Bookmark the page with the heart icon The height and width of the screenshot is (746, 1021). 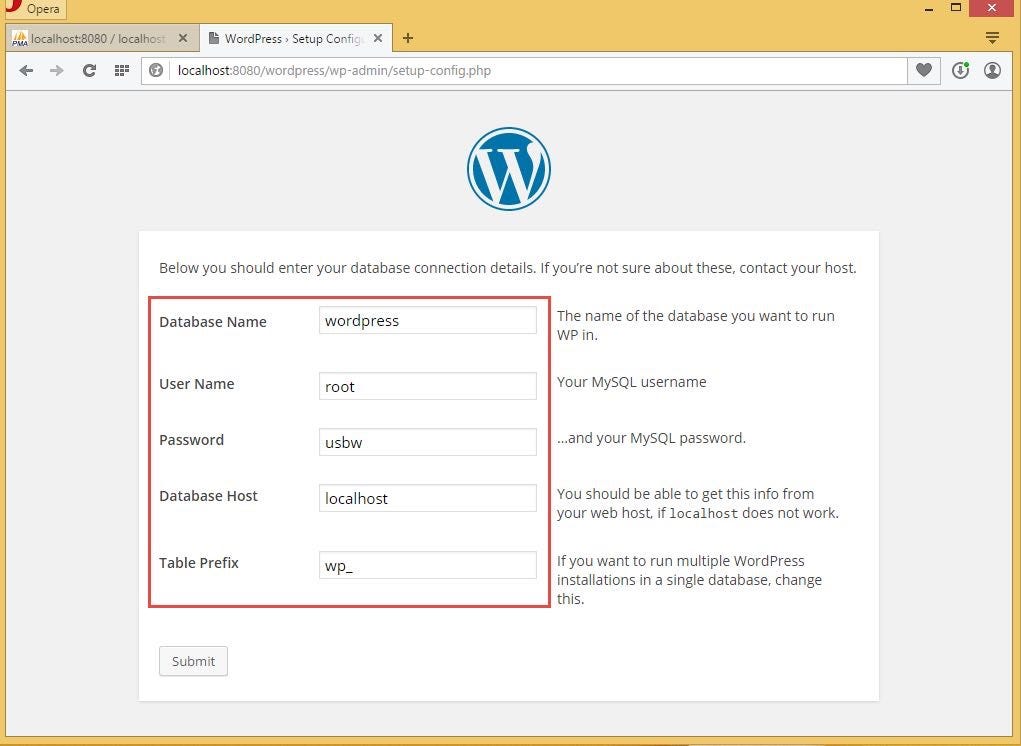tap(923, 70)
